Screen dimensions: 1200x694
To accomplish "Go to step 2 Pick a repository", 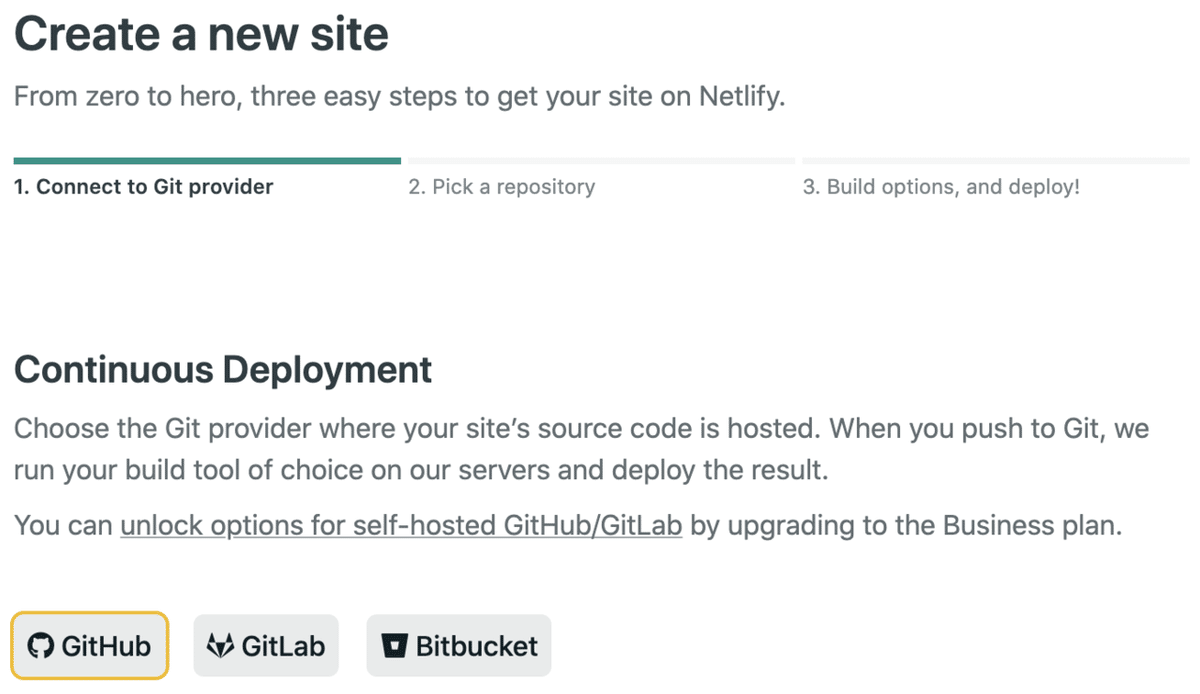I will pyautogui.click(x=501, y=187).
